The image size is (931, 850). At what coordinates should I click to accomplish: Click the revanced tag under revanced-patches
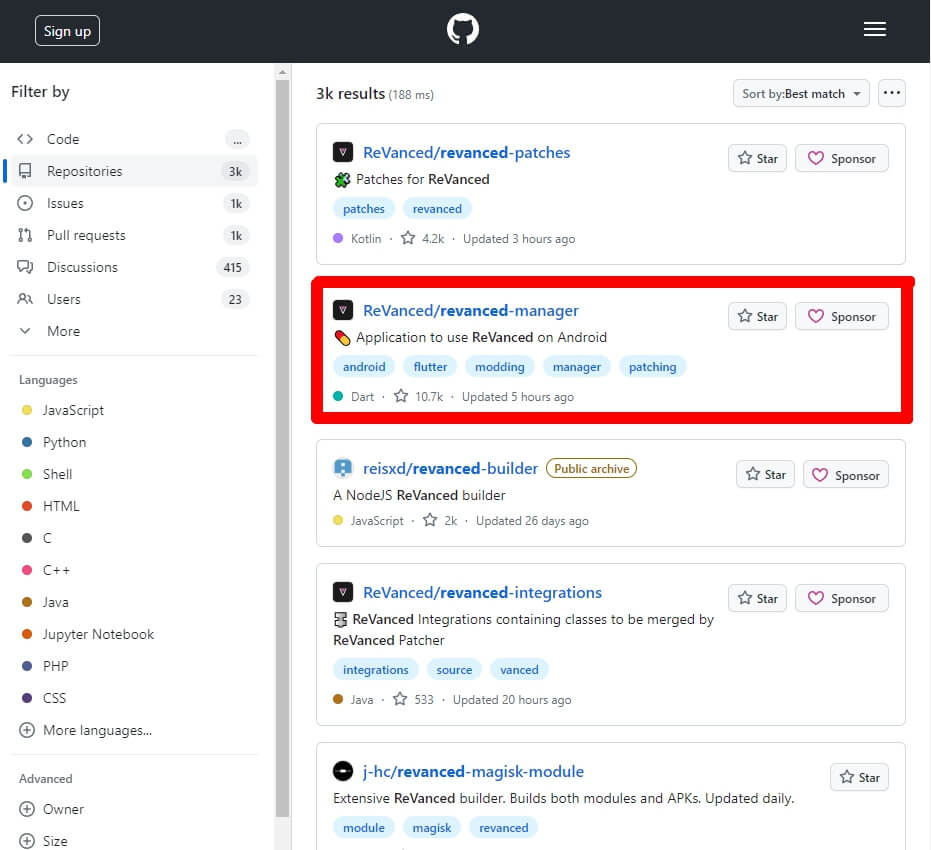pos(437,209)
